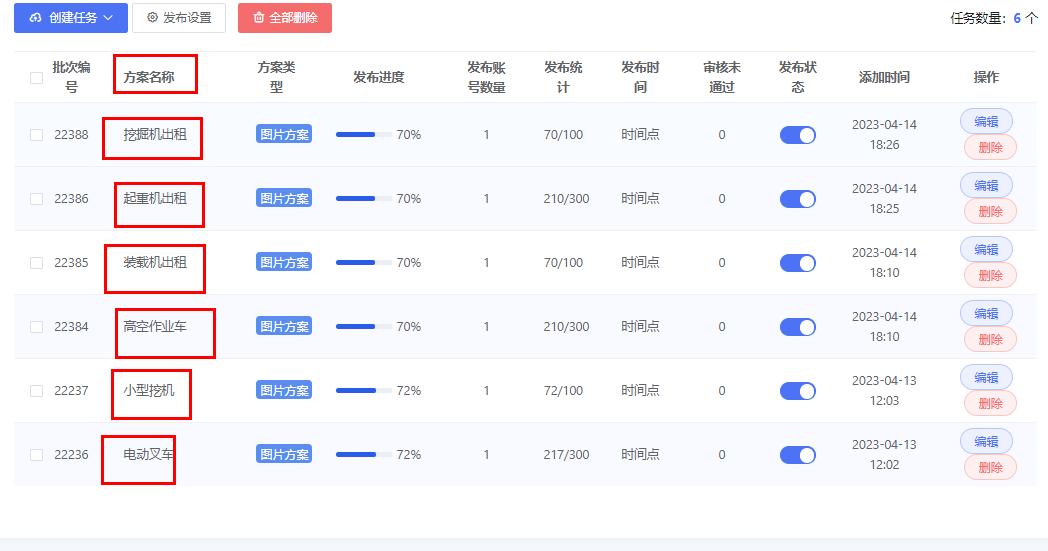The image size is (1048, 551).
Task: Turn off publish status for 装载机出租
Action: tap(797, 263)
